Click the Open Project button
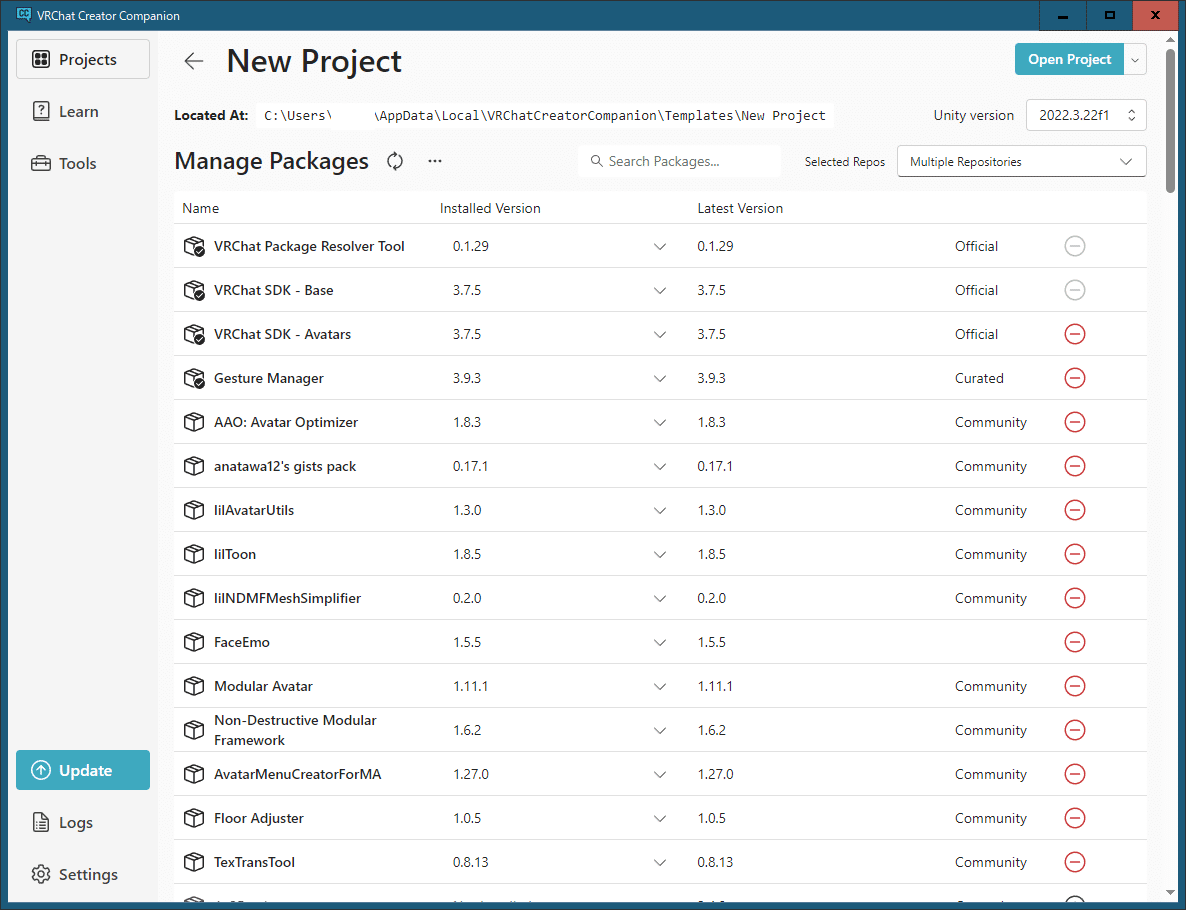This screenshot has height=910, width=1186. 1069,60
